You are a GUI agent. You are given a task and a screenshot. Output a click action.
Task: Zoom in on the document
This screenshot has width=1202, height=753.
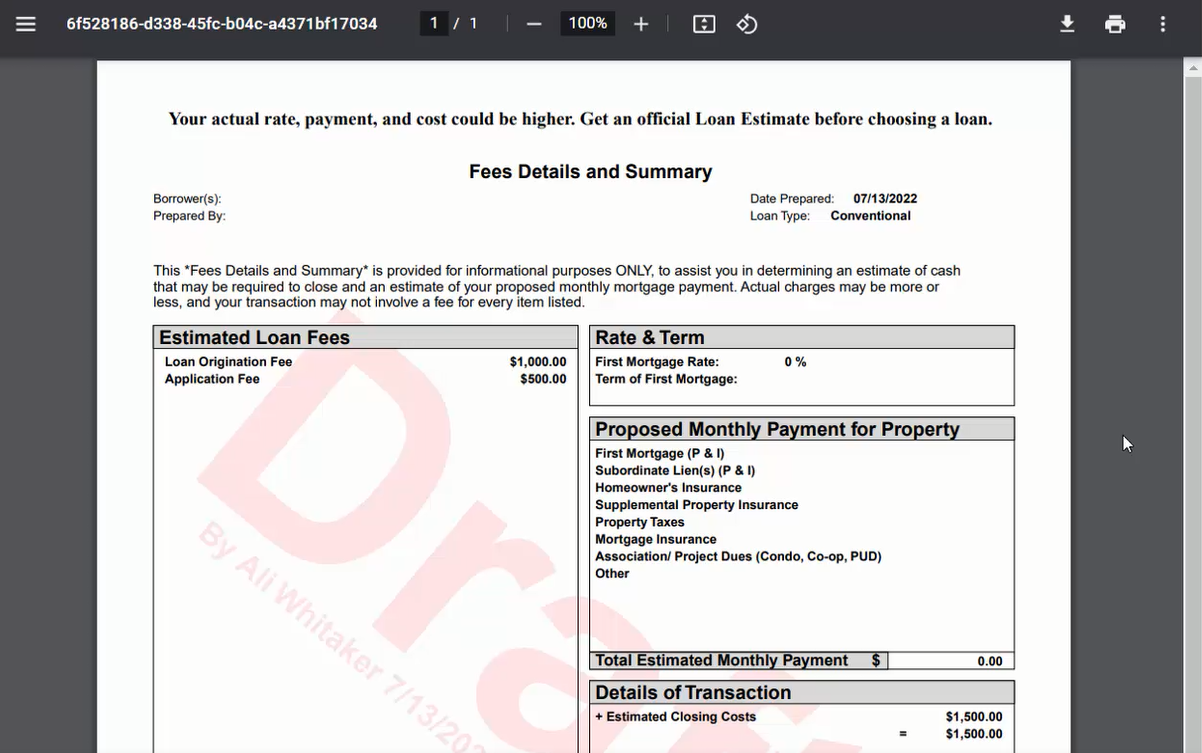(640, 23)
